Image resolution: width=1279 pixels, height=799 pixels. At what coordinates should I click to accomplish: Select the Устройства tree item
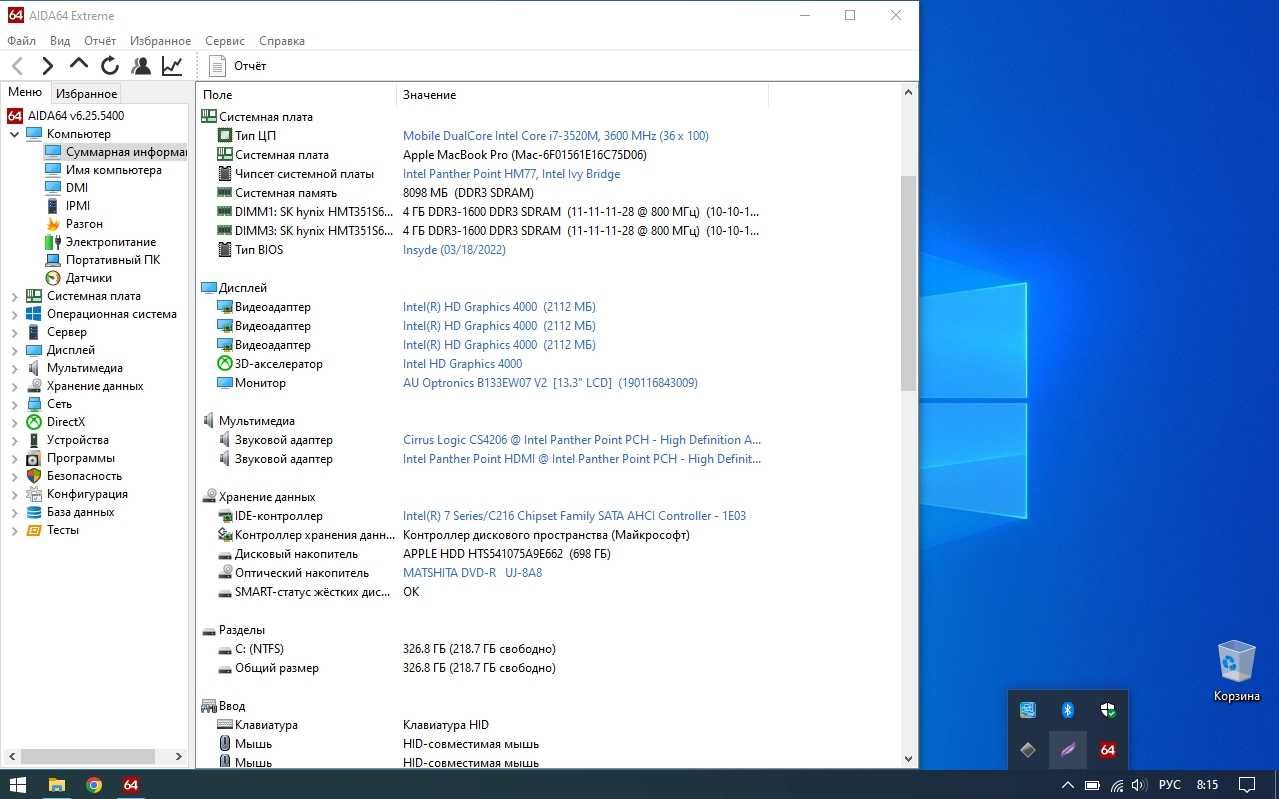pos(77,440)
